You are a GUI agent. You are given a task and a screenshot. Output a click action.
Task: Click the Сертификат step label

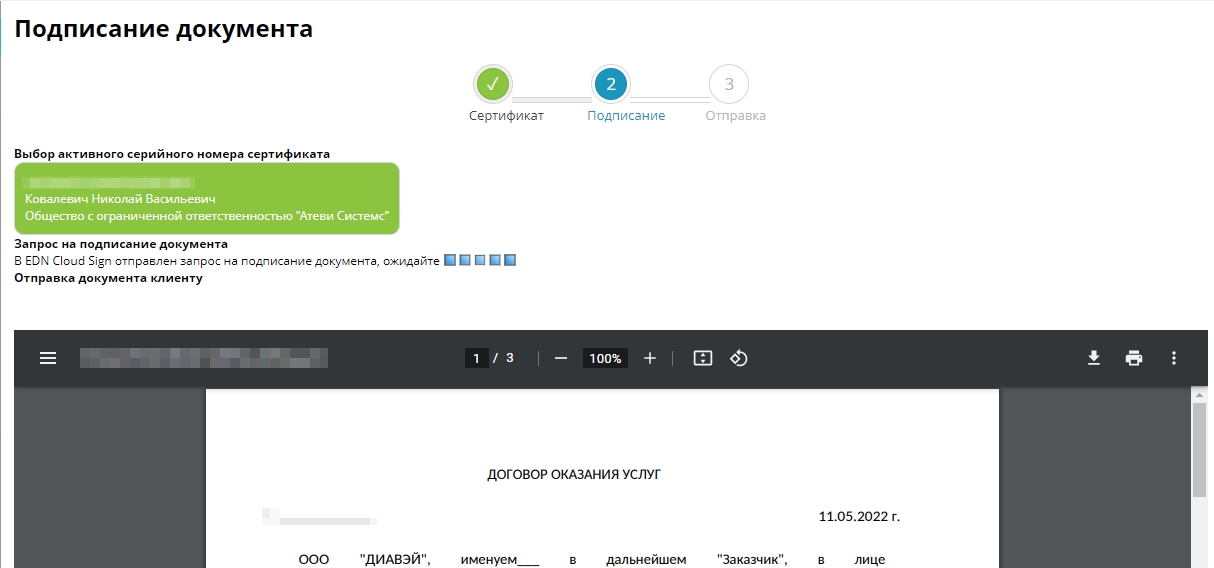[x=507, y=116]
